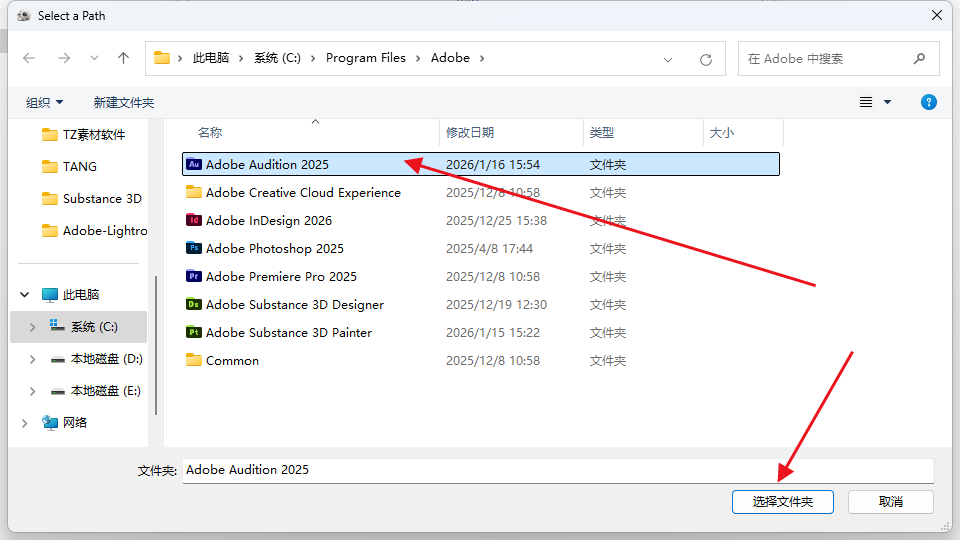Open the blue help icon

pos(929,102)
